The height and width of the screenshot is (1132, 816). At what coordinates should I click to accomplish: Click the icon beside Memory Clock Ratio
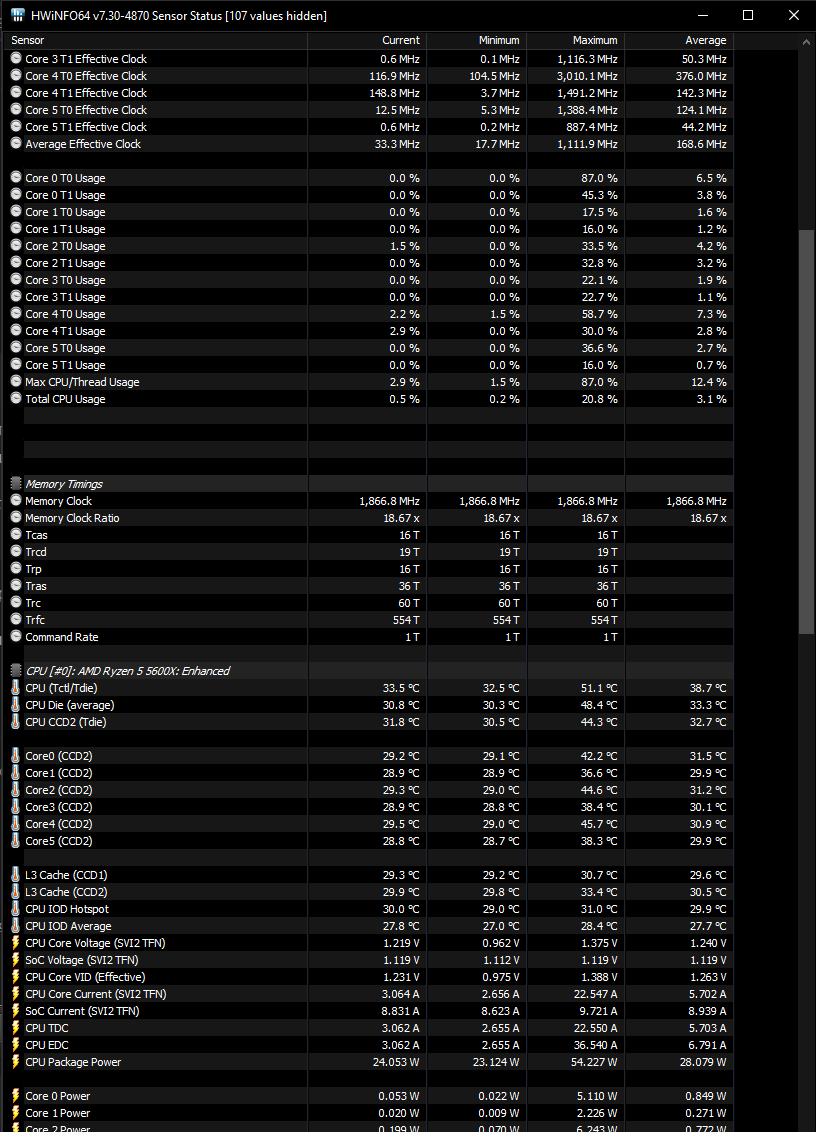click(x=16, y=517)
